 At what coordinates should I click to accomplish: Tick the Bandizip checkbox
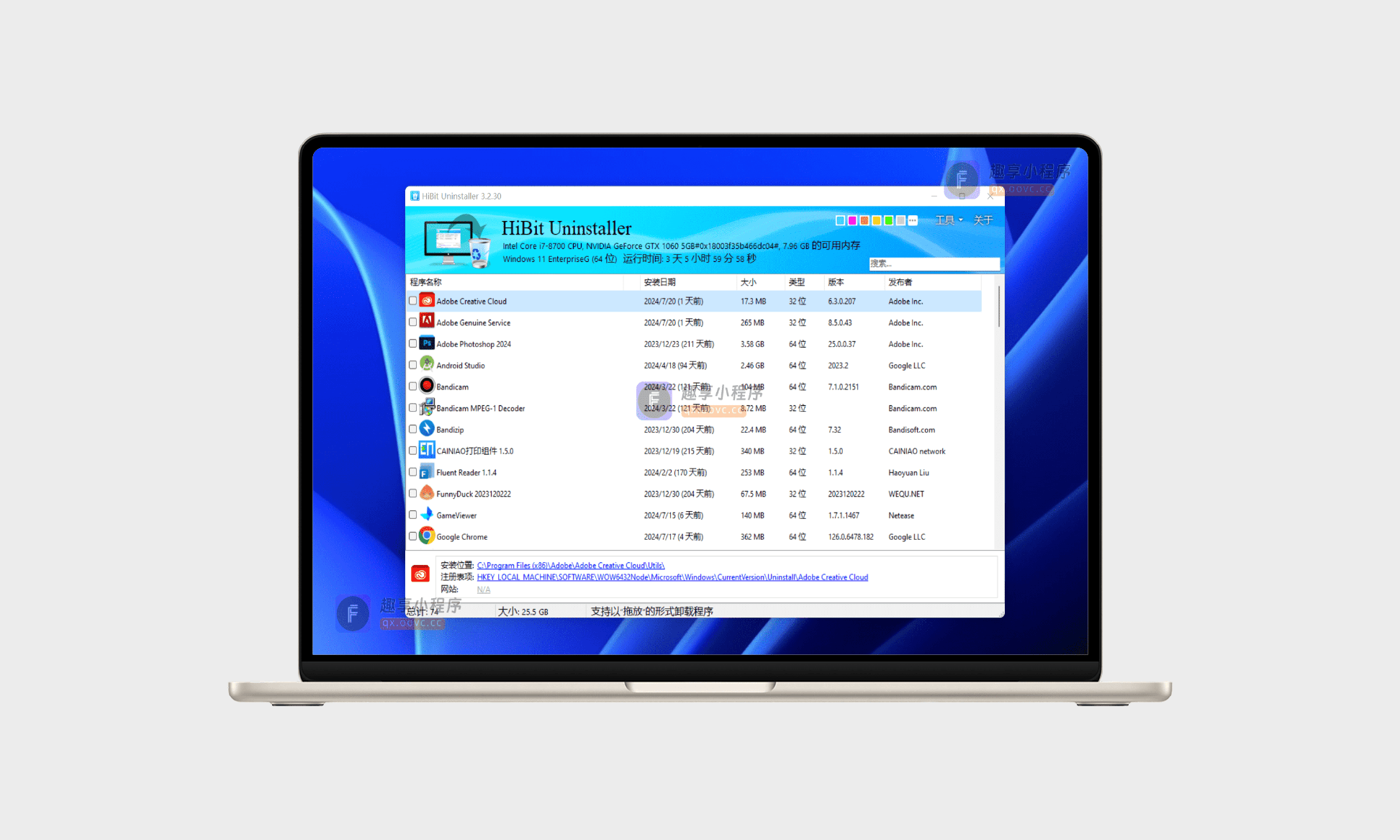[412, 429]
